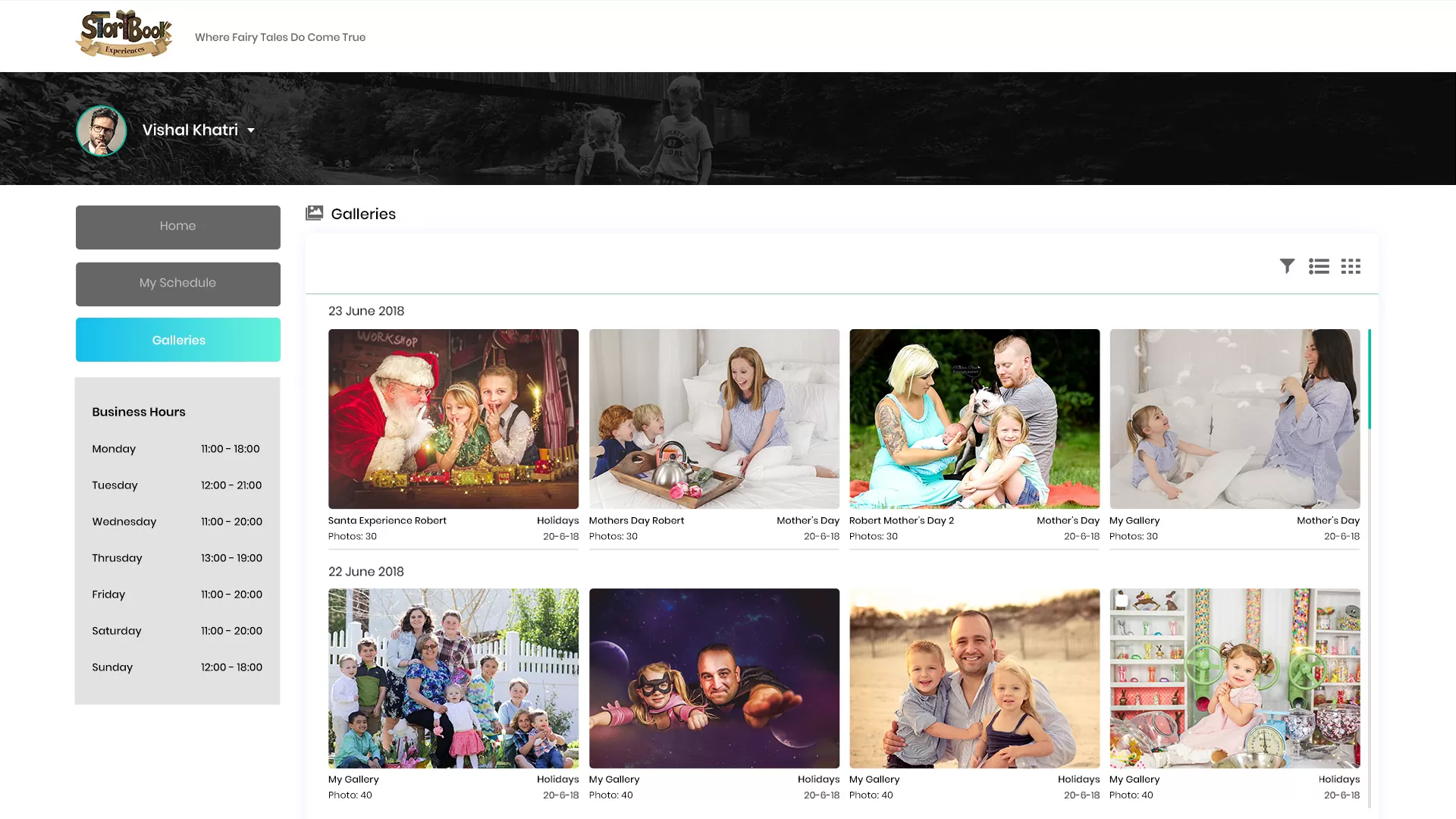
Task: Switch galleries to list view
Action: [x=1319, y=266]
